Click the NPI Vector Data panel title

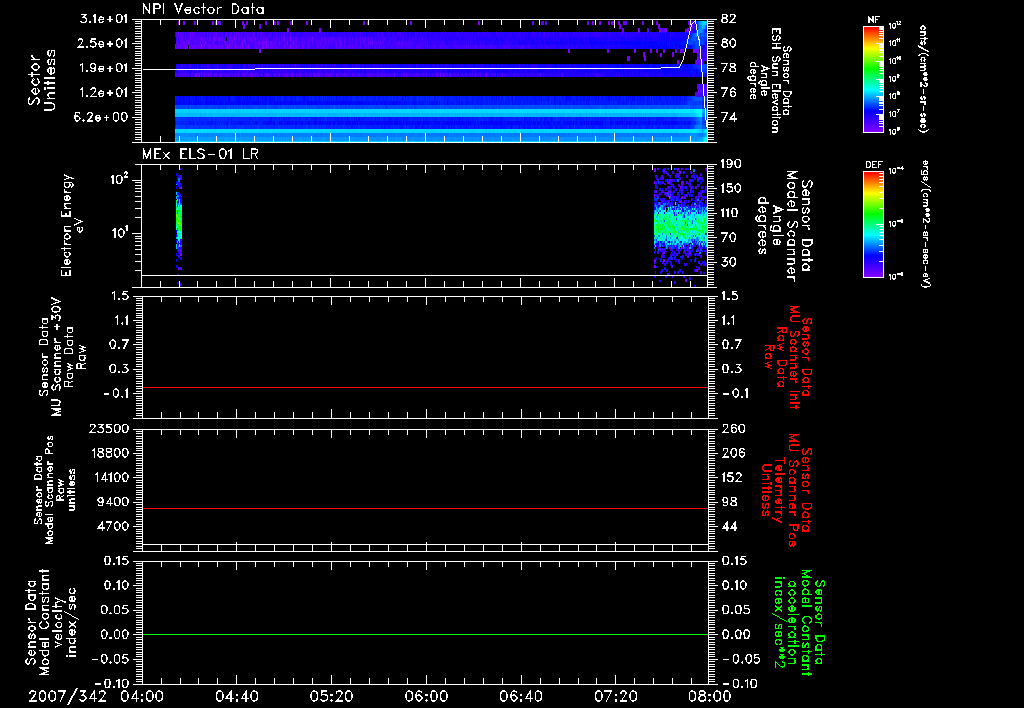[203, 9]
